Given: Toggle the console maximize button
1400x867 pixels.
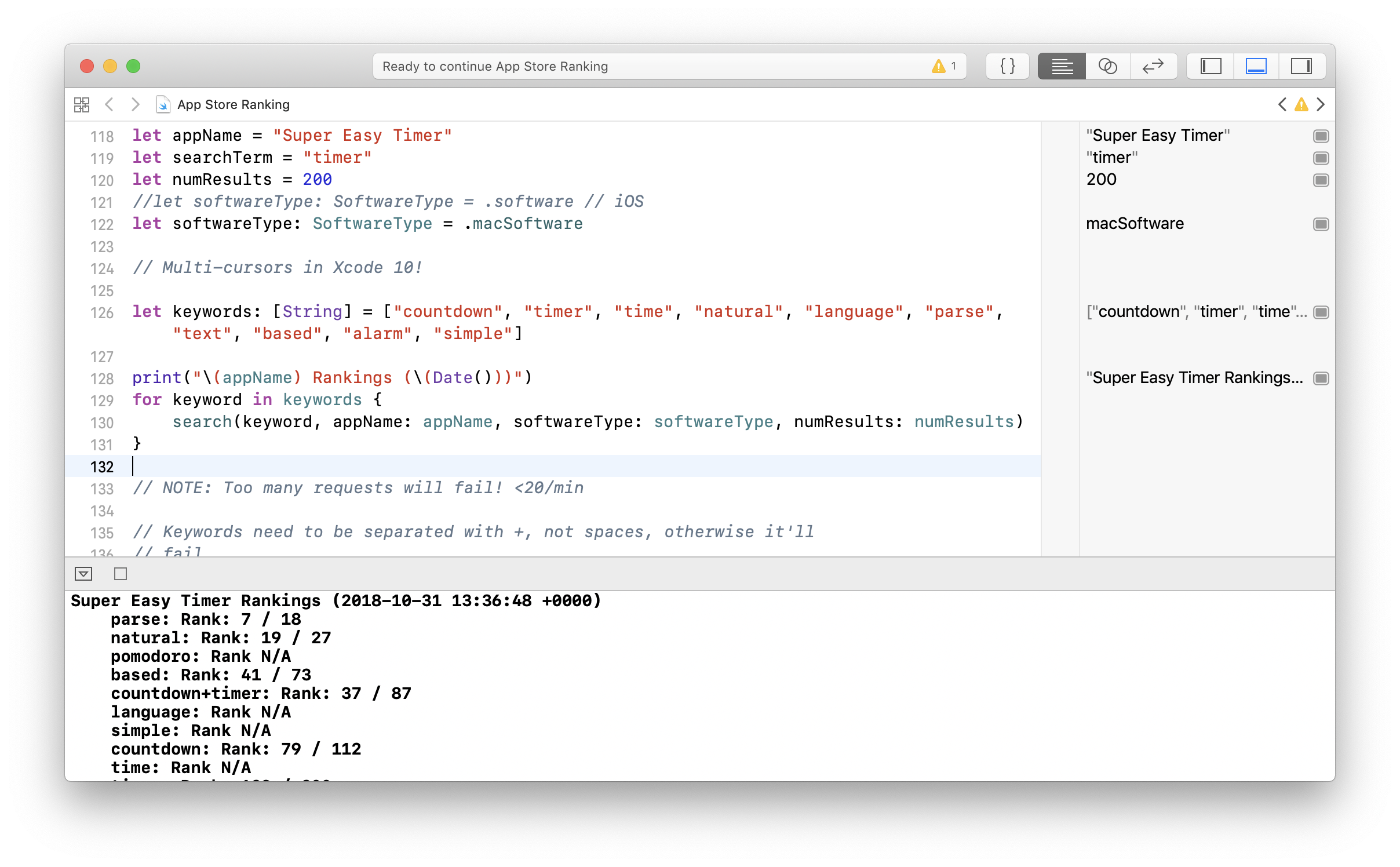Looking at the screenshot, I should pos(119,573).
